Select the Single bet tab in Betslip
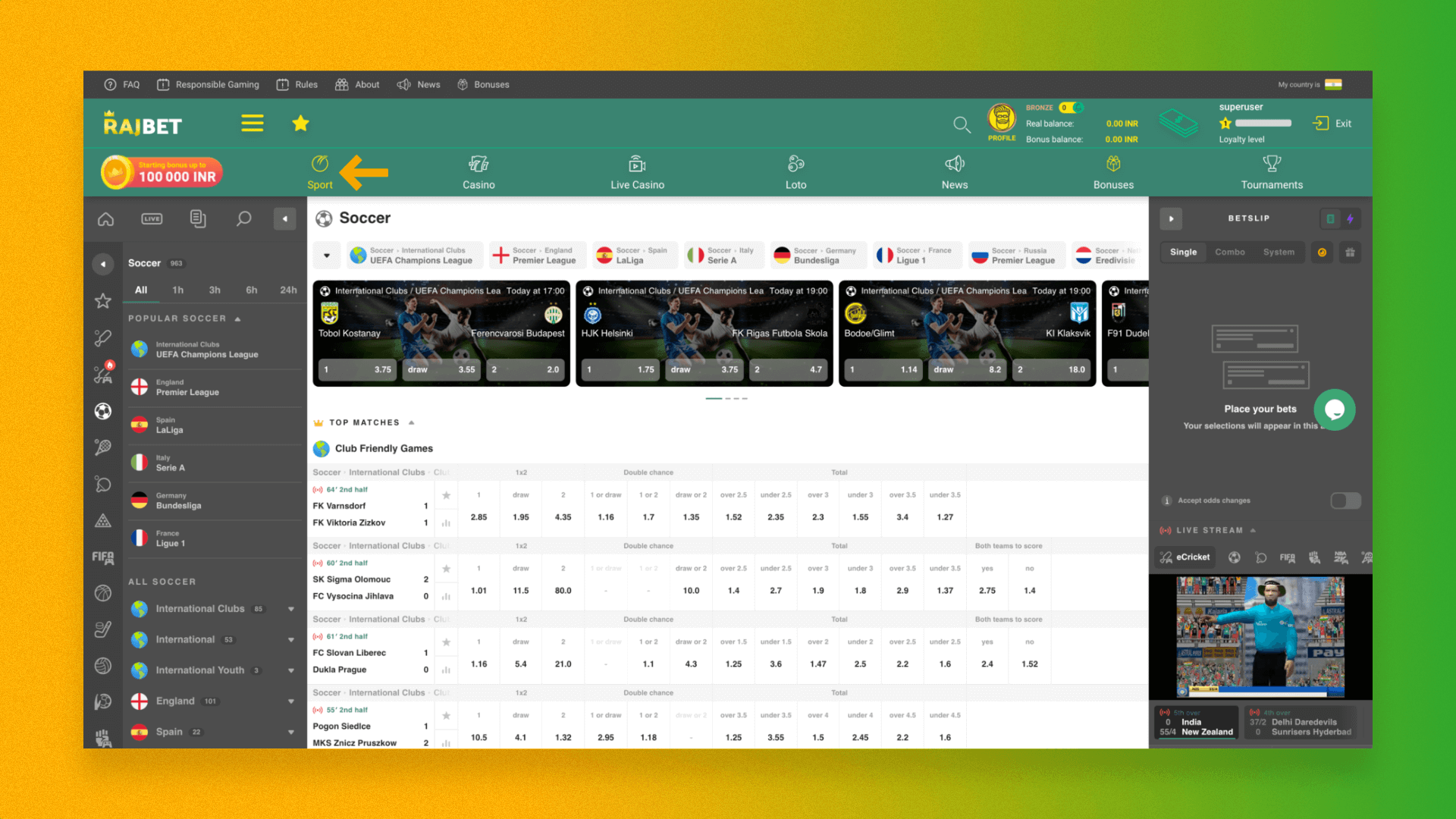 coord(1182,252)
